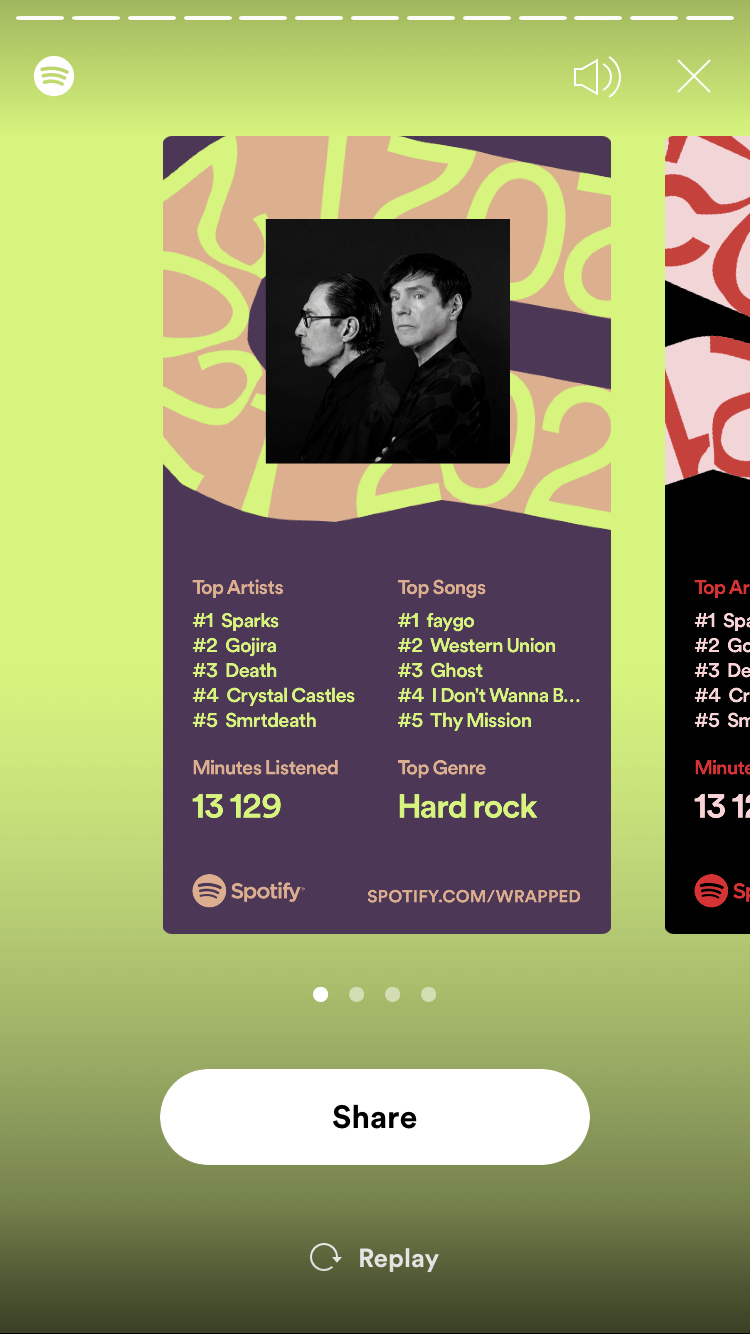Screen dimensions: 750x1334
Task: Click the first story progress segment
Action: pos(40,17)
